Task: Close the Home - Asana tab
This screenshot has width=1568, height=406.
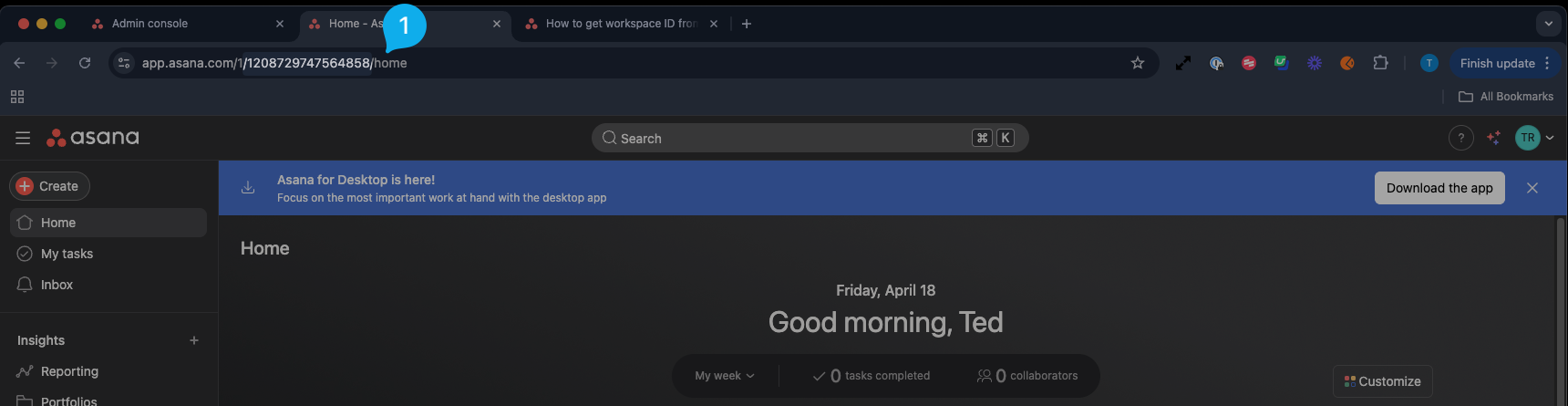Action: point(497,24)
